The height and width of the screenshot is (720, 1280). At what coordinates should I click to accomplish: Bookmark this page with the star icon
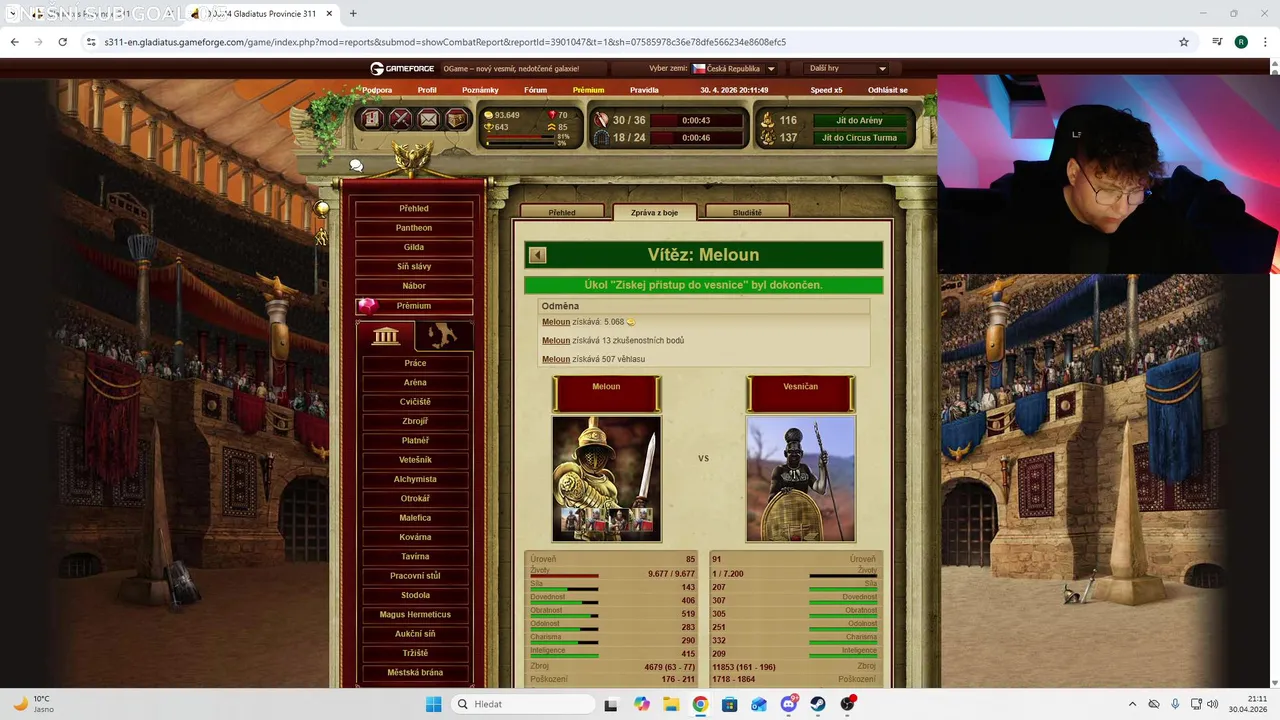1184,42
